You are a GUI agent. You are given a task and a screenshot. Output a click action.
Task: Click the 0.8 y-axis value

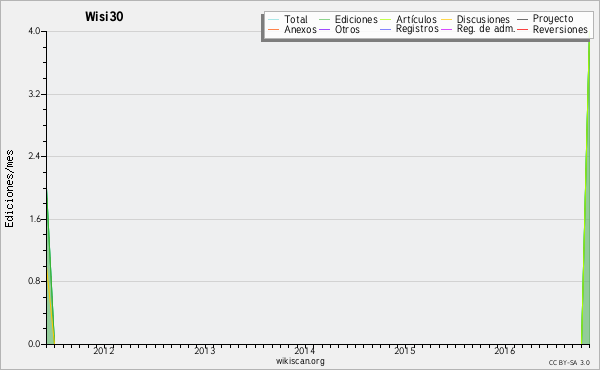pyautogui.click(x=34, y=281)
